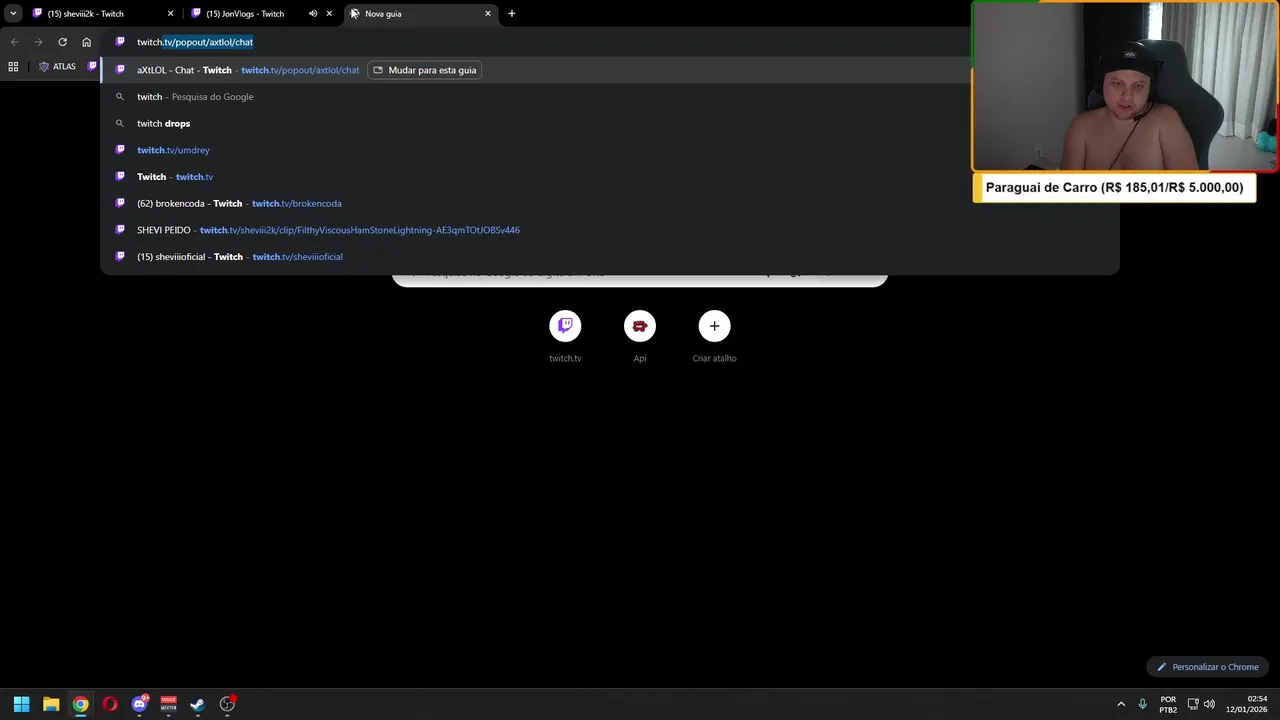Open the apps grid in bookmarks bar
The image size is (1280, 720).
13,67
